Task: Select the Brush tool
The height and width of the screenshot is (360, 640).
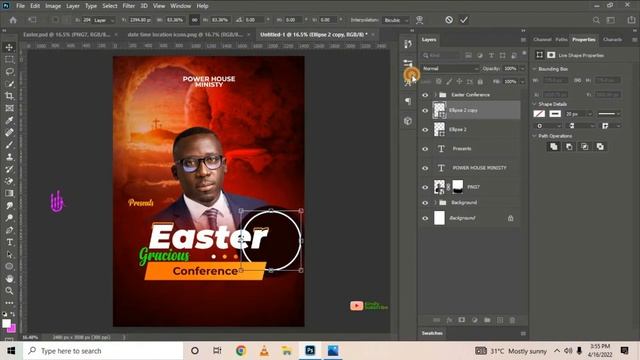Action: 9,144
